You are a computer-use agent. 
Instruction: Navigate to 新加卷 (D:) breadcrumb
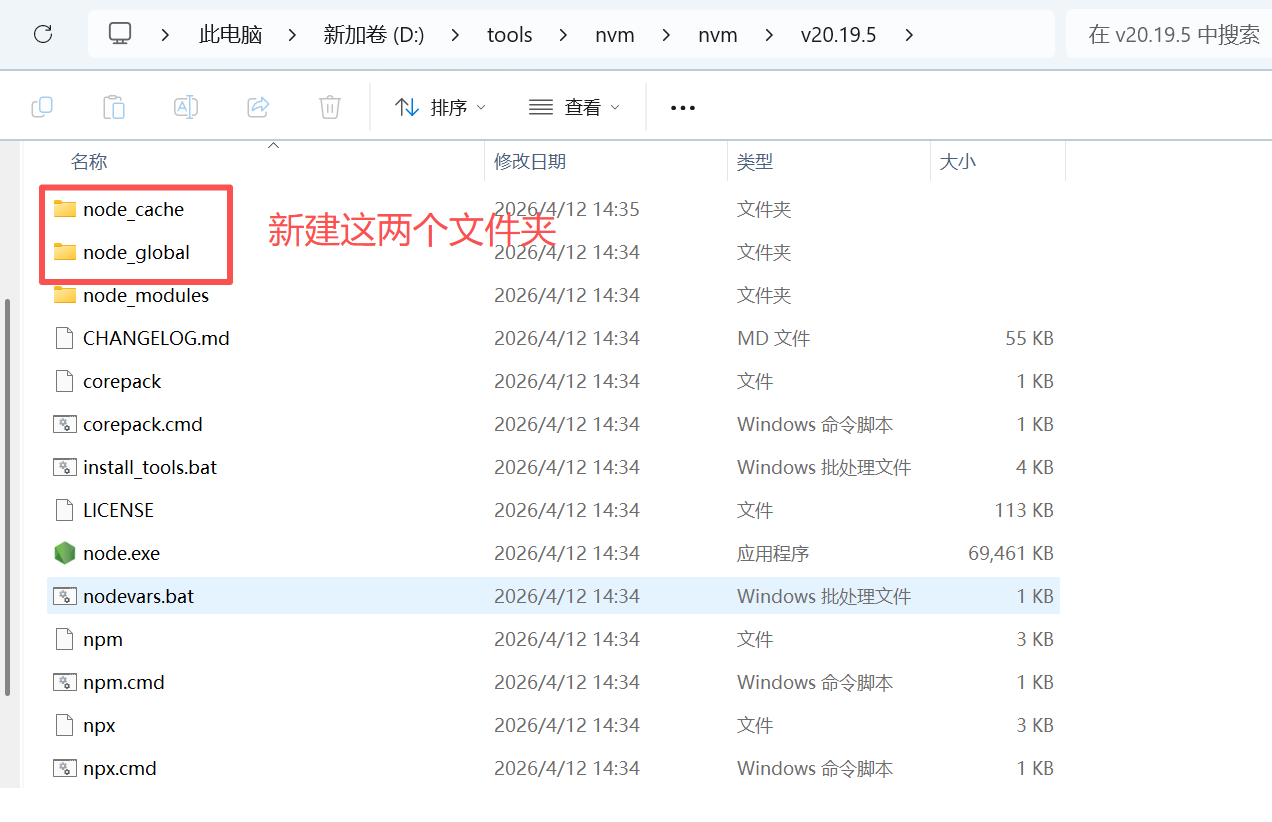pyautogui.click(x=374, y=35)
